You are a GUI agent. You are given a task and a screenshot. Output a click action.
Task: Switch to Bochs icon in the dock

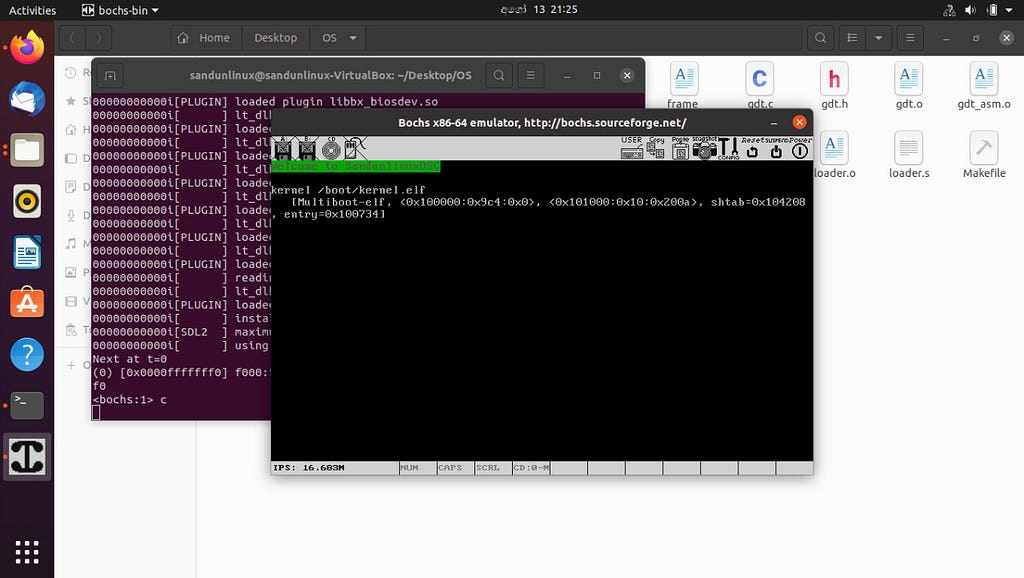click(27, 457)
